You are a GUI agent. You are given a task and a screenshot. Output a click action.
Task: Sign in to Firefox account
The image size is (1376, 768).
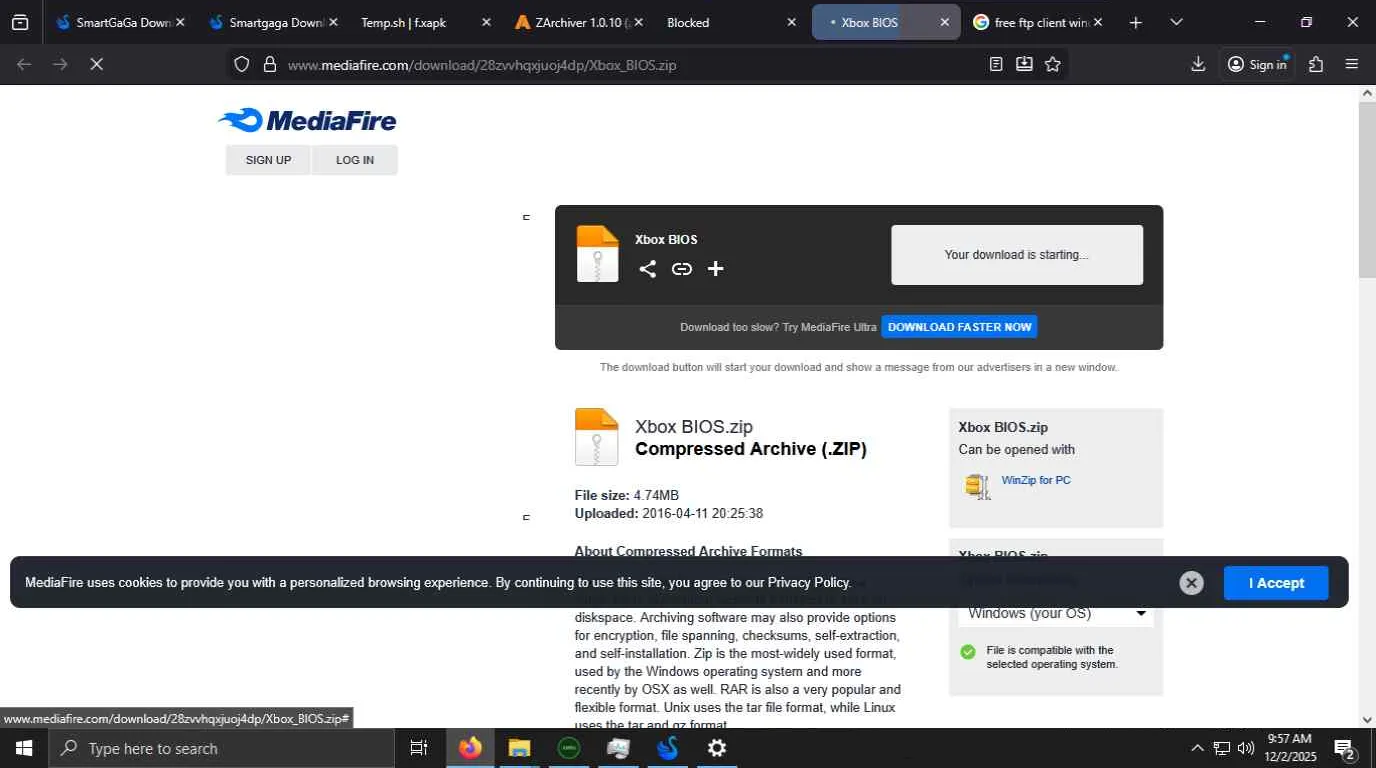pos(1257,64)
